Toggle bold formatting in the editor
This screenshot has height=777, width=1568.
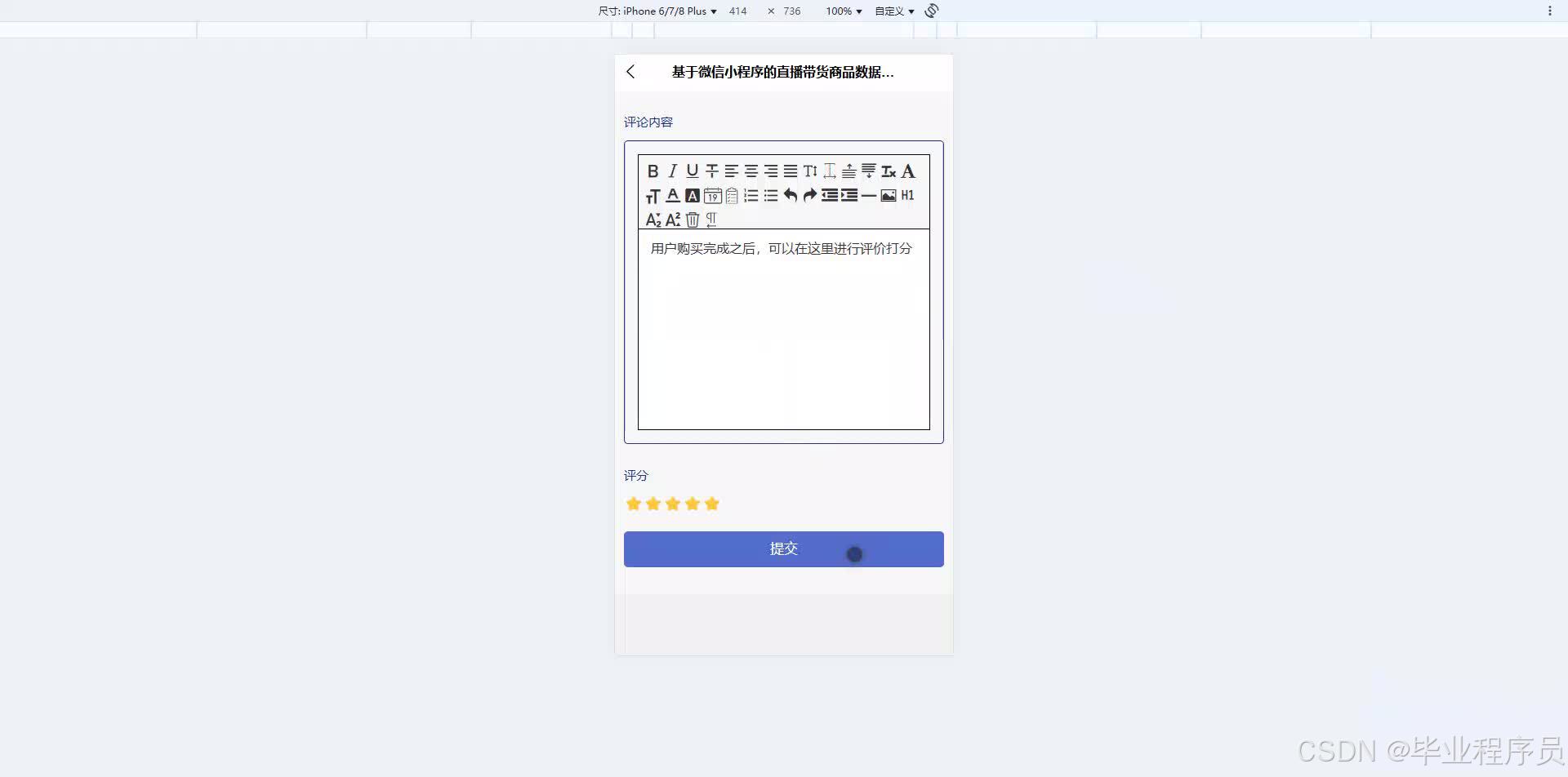click(653, 171)
